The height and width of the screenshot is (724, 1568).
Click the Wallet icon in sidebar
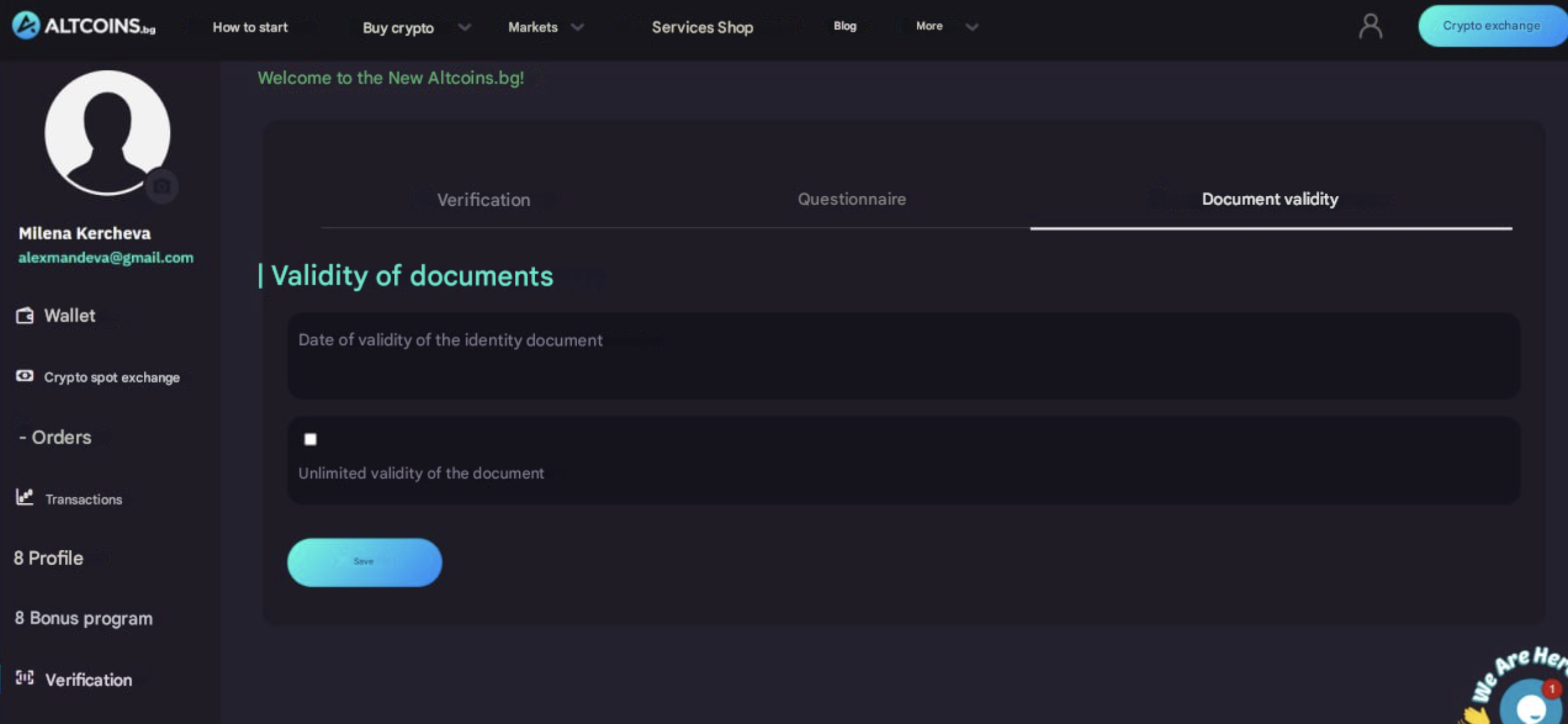point(25,316)
